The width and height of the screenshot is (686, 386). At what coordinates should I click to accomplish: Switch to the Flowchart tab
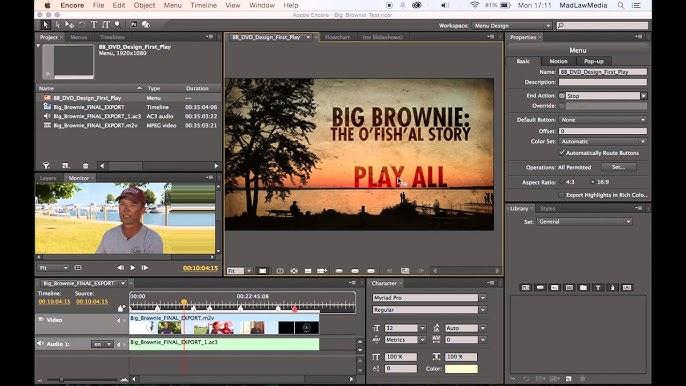337,37
